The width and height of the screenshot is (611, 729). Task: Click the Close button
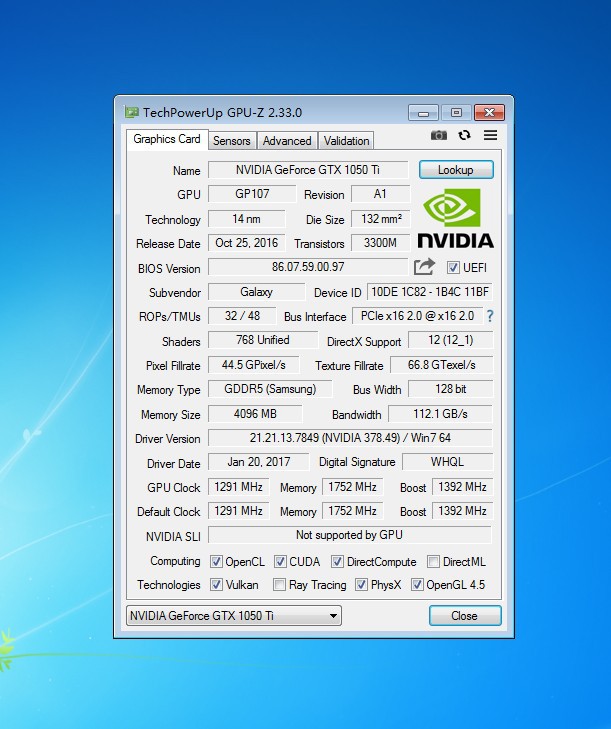(x=465, y=616)
